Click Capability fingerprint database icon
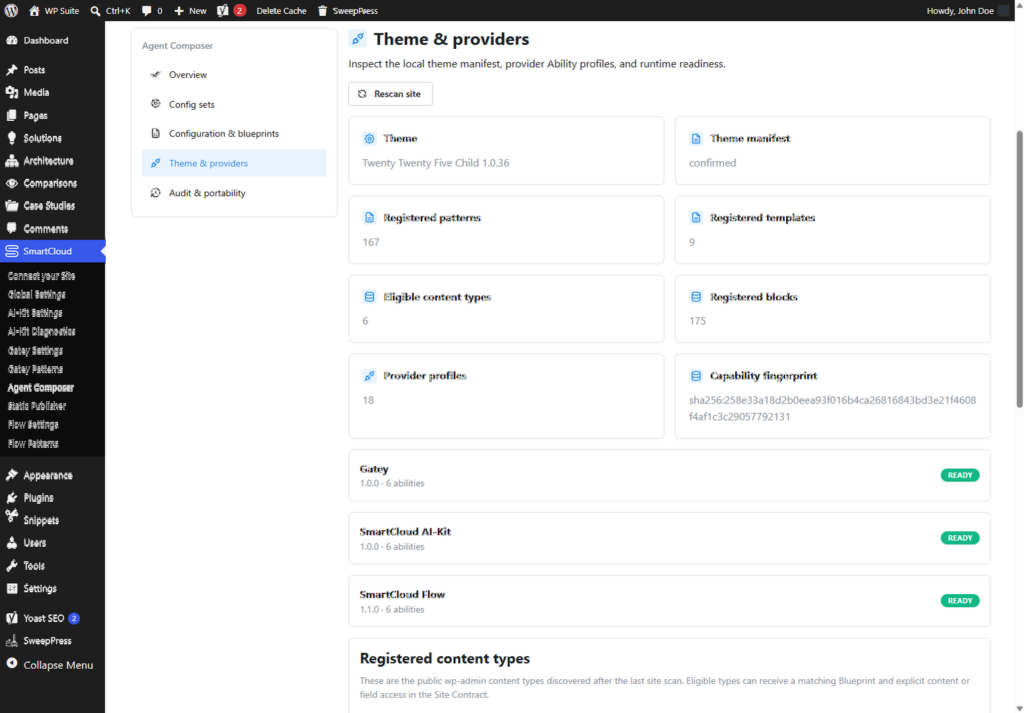This screenshot has height=713, width=1024. coord(696,376)
